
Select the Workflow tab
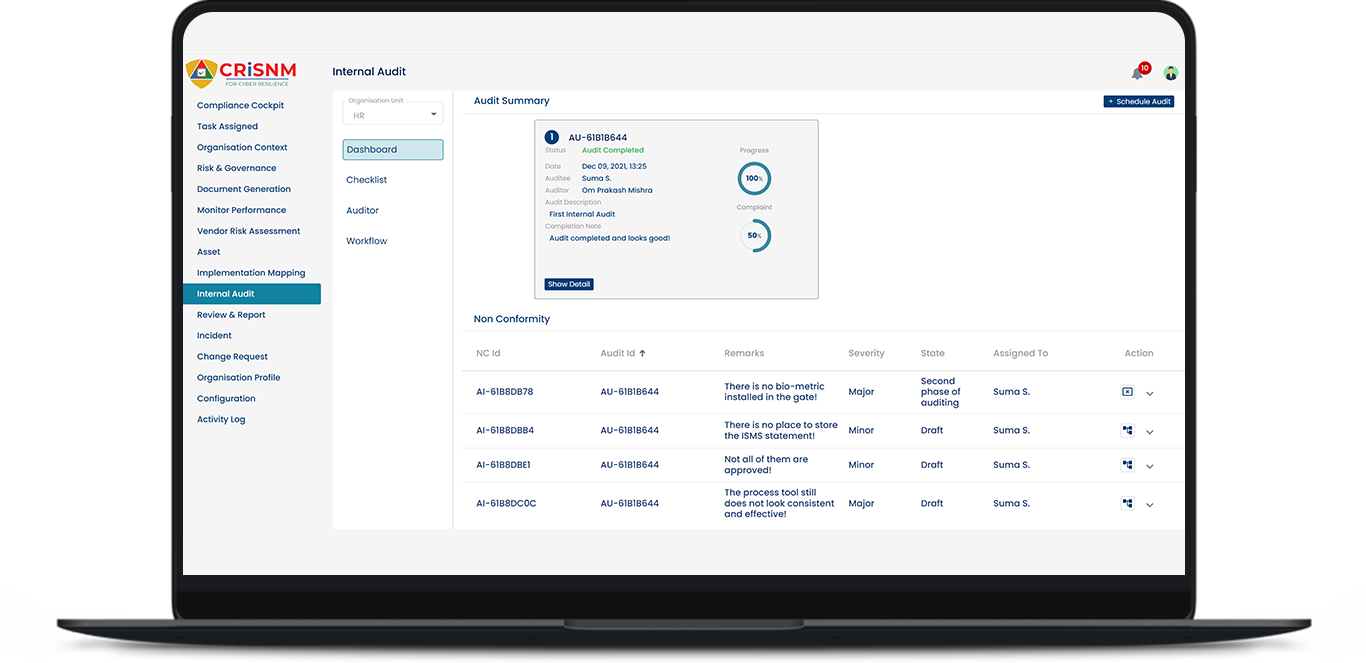coord(367,241)
